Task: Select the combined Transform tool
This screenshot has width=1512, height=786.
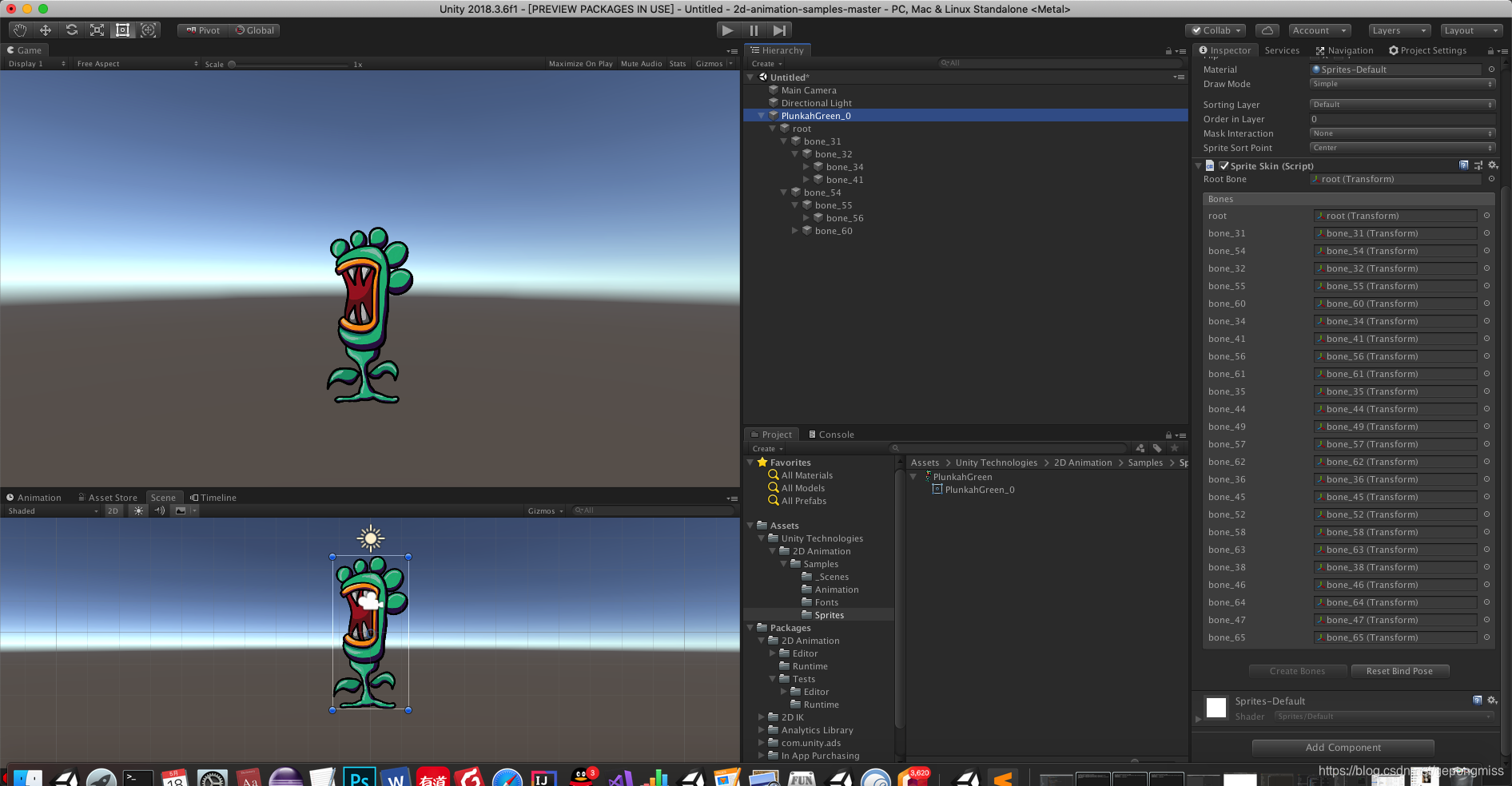Action: coord(149,30)
